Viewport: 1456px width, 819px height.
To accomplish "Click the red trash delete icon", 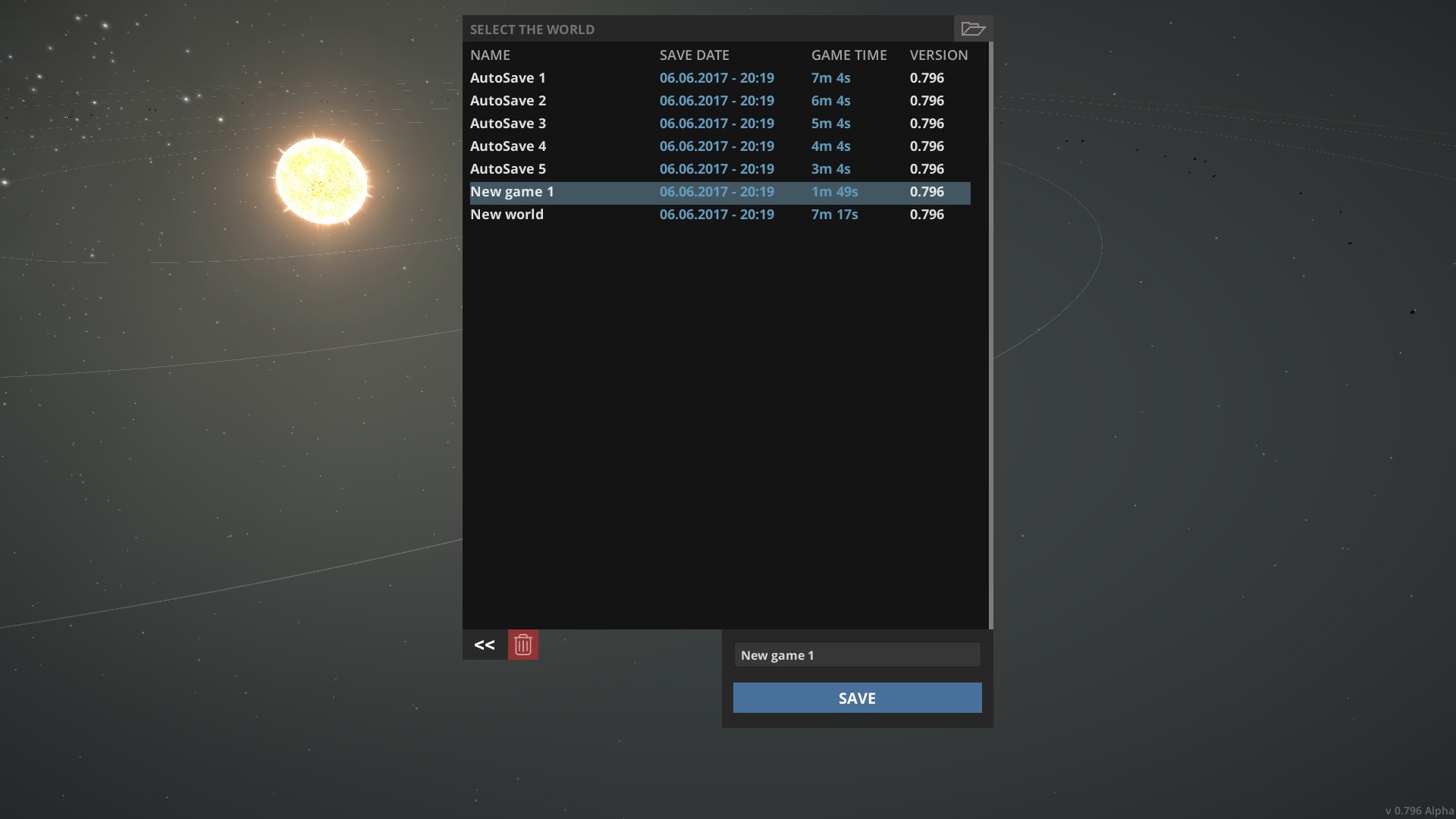I will coord(522,645).
